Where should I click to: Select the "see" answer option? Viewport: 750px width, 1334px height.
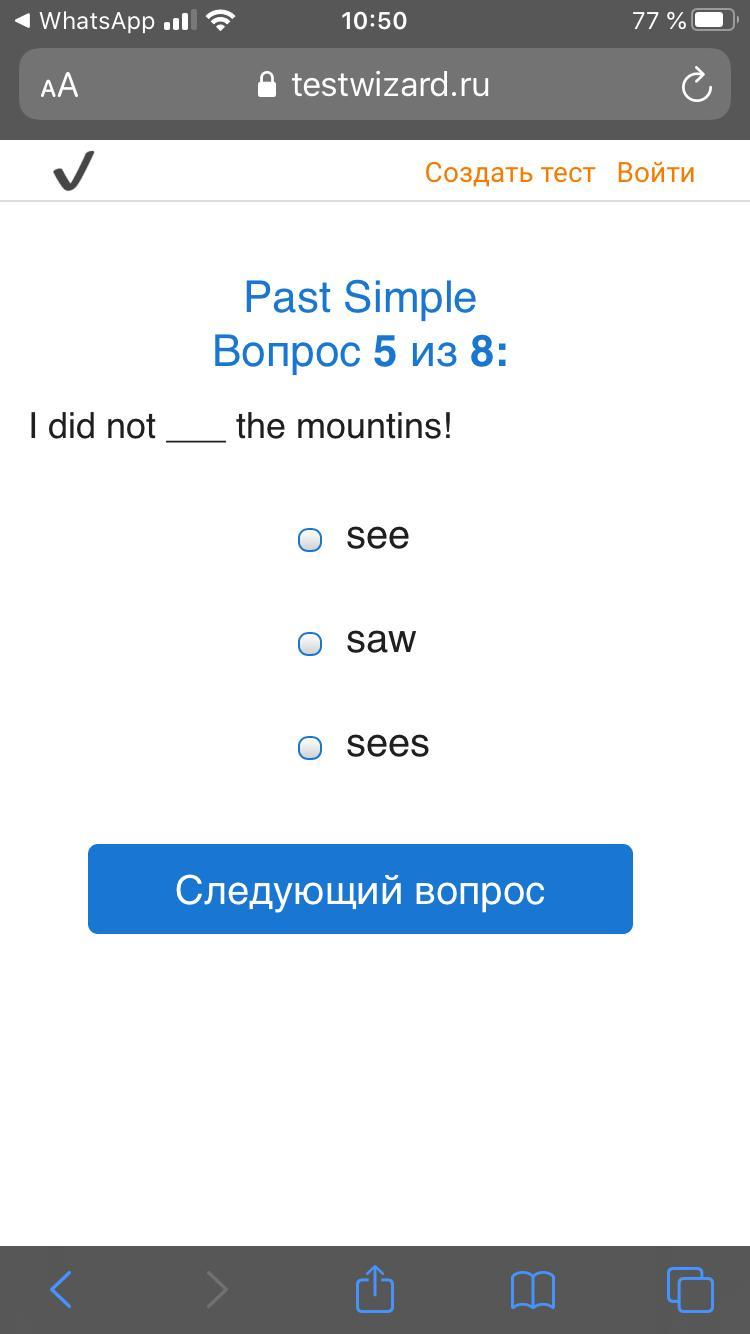coord(310,540)
